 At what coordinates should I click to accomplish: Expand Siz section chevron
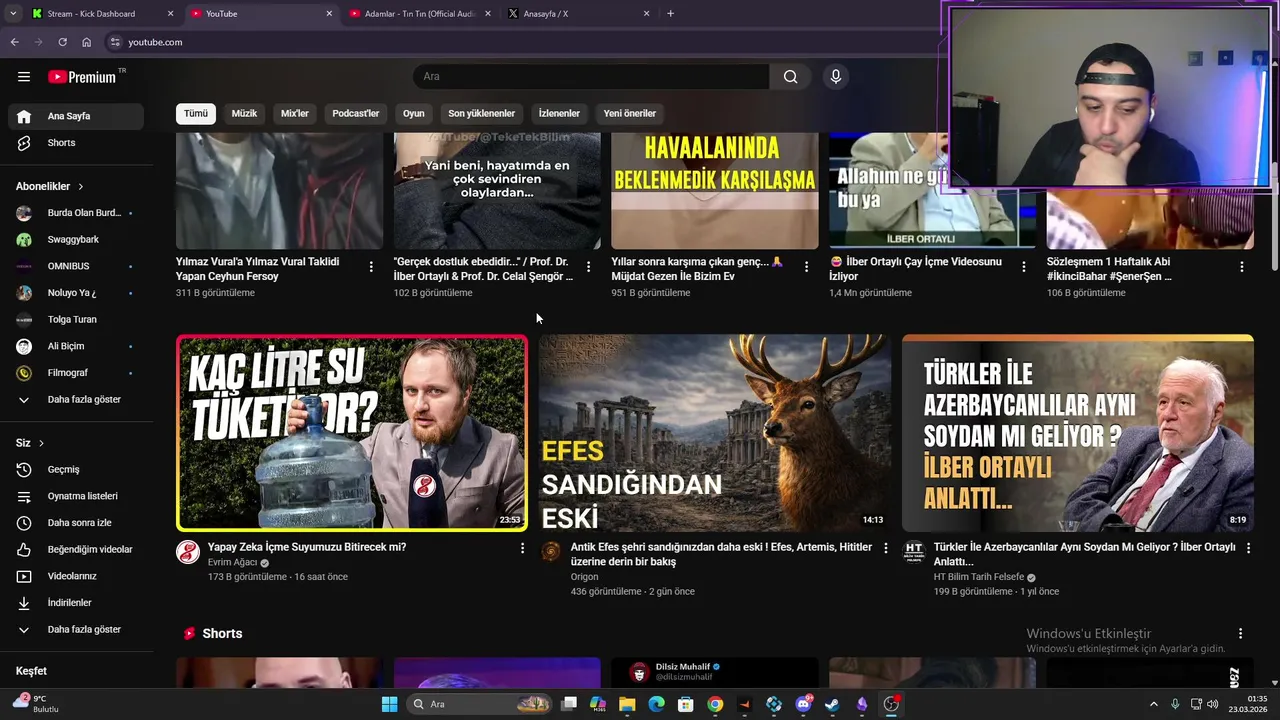[x=41, y=443]
